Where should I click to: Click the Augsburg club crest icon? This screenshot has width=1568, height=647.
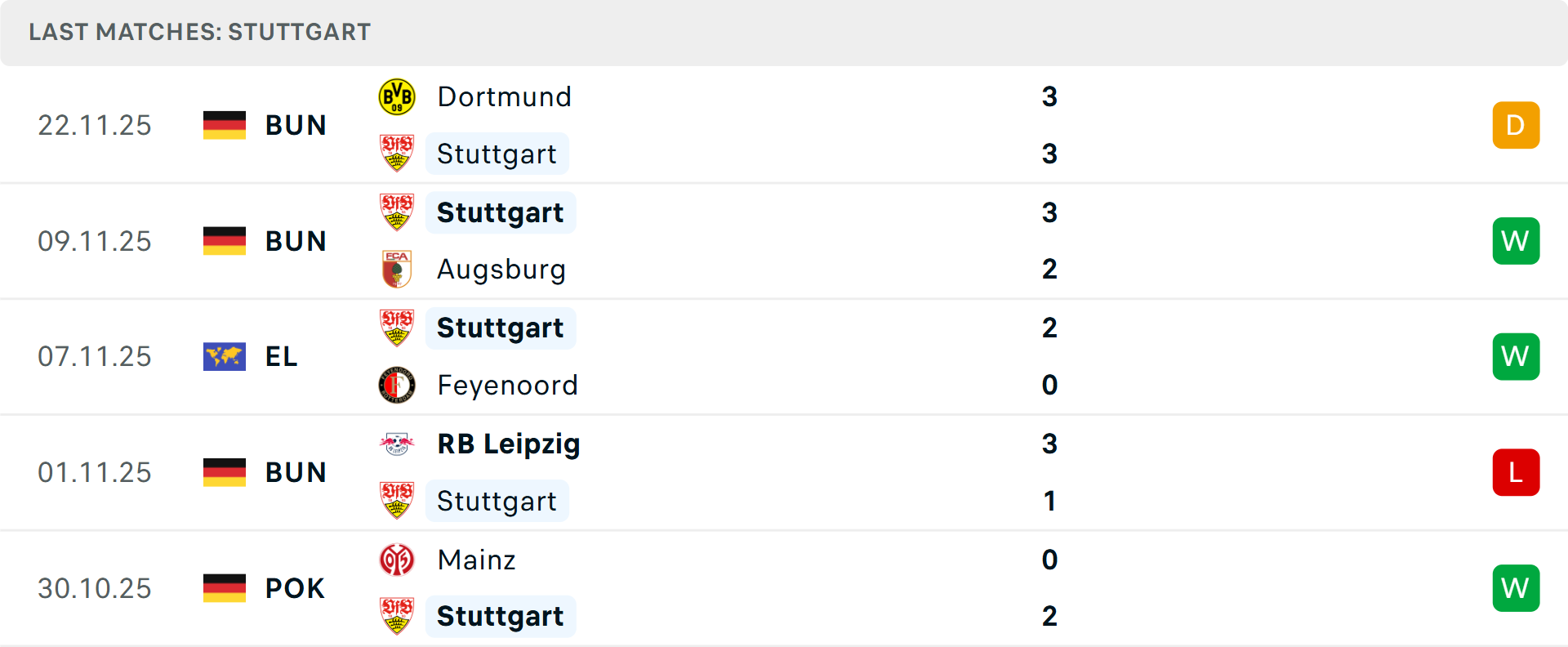pyautogui.click(x=397, y=270)
